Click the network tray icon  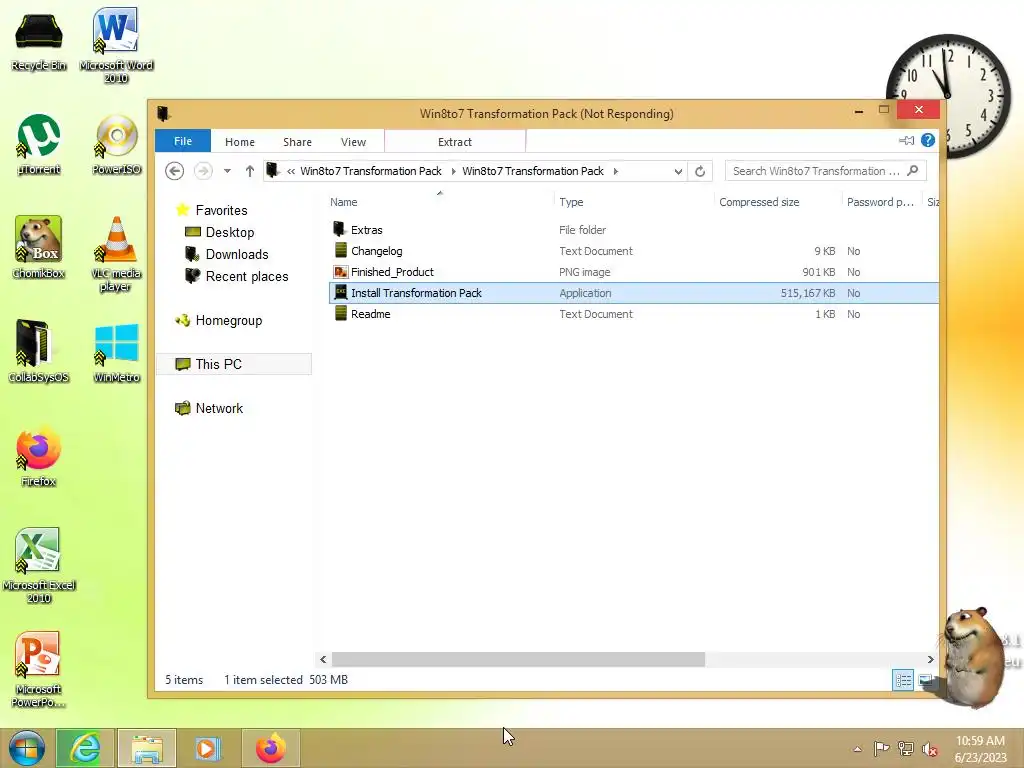906,749
